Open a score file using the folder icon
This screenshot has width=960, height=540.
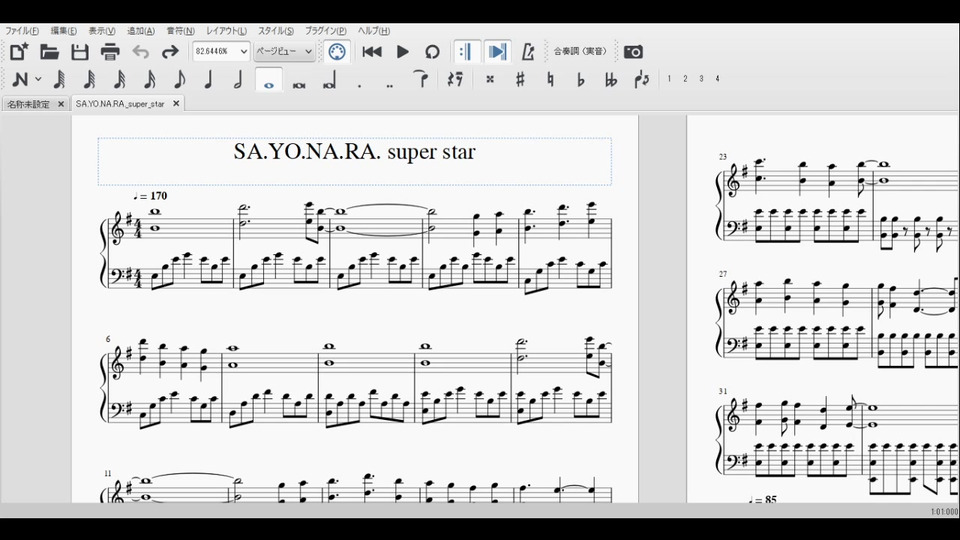click(x=49, y=52)
